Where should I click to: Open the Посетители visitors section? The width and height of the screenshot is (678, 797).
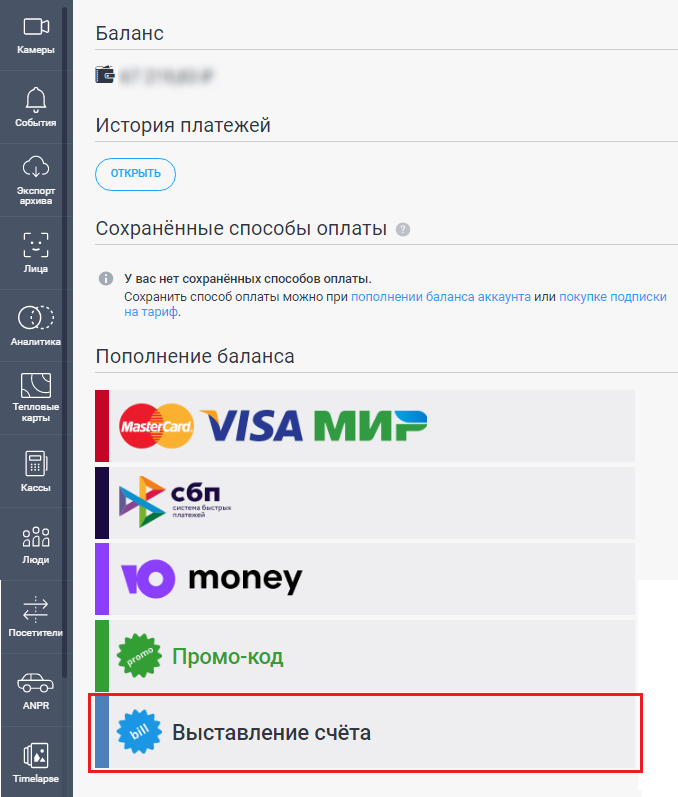[x=36, y=617]
